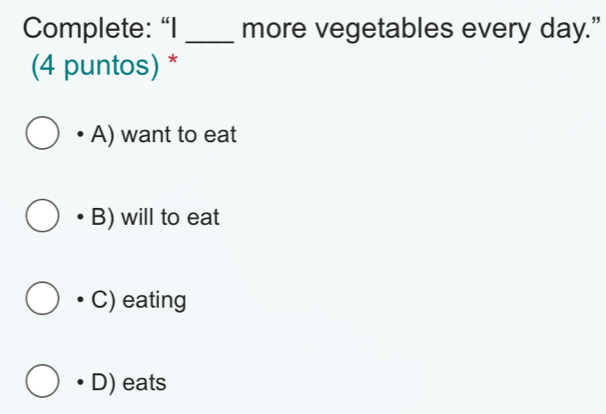
Task: Click the bullet dot before option B
Action: [78, 217]
